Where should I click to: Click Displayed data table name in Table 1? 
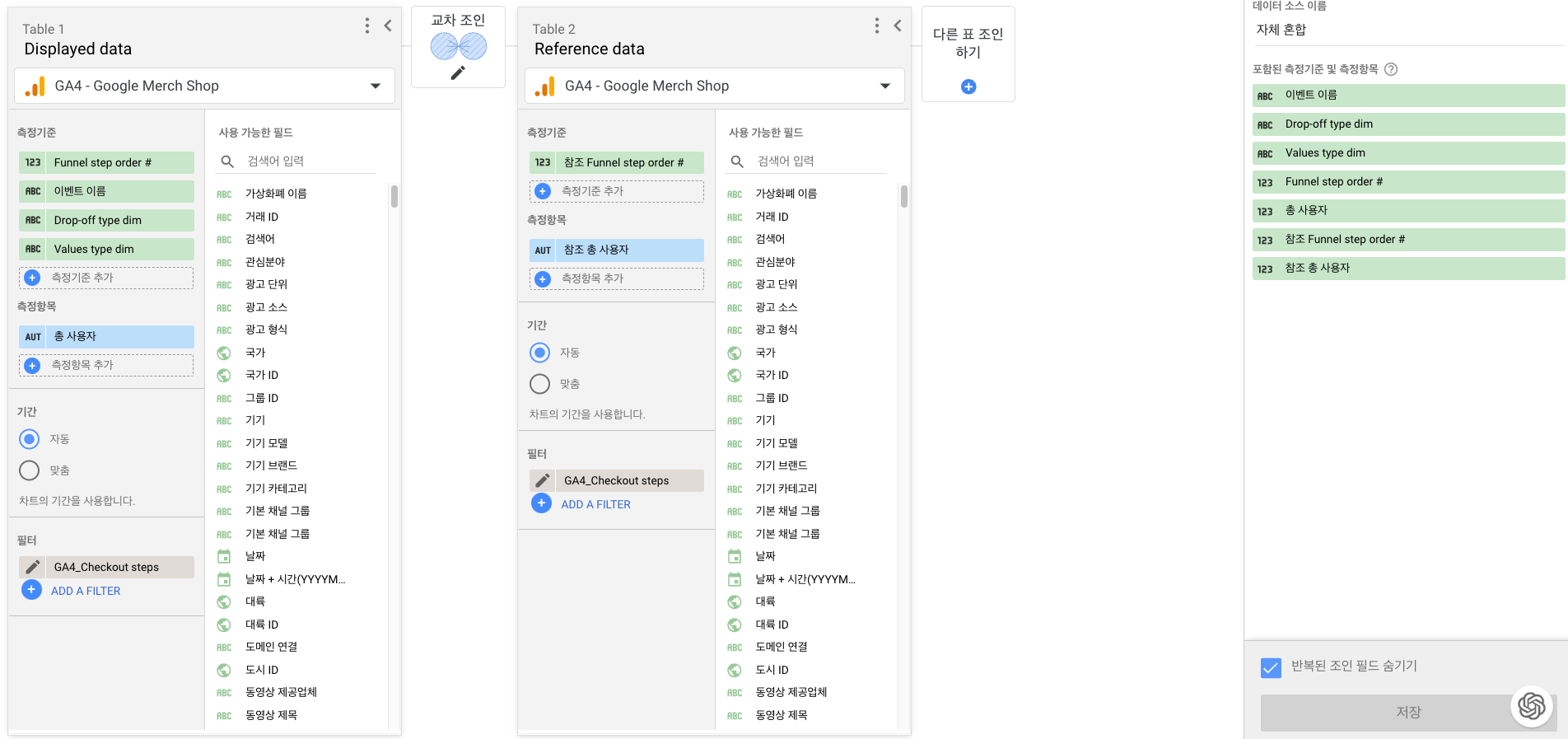[x=78, y=49]
